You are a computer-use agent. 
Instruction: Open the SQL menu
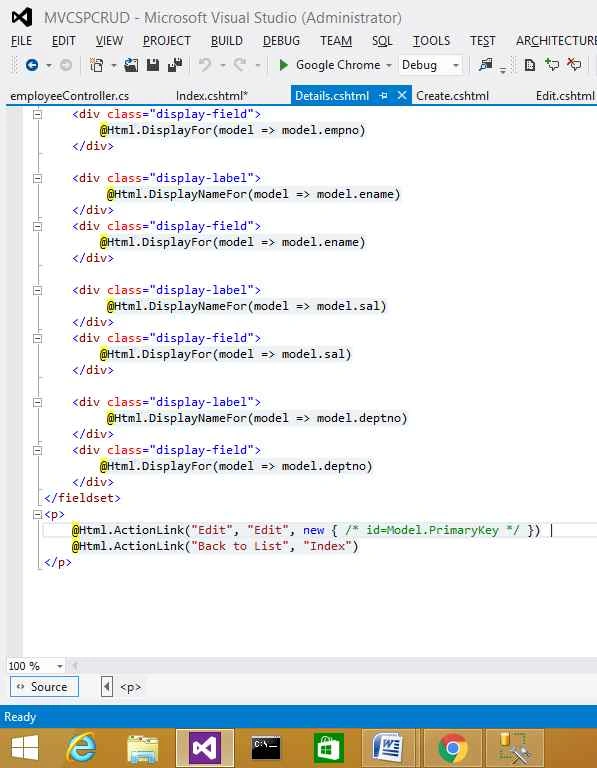382,41
